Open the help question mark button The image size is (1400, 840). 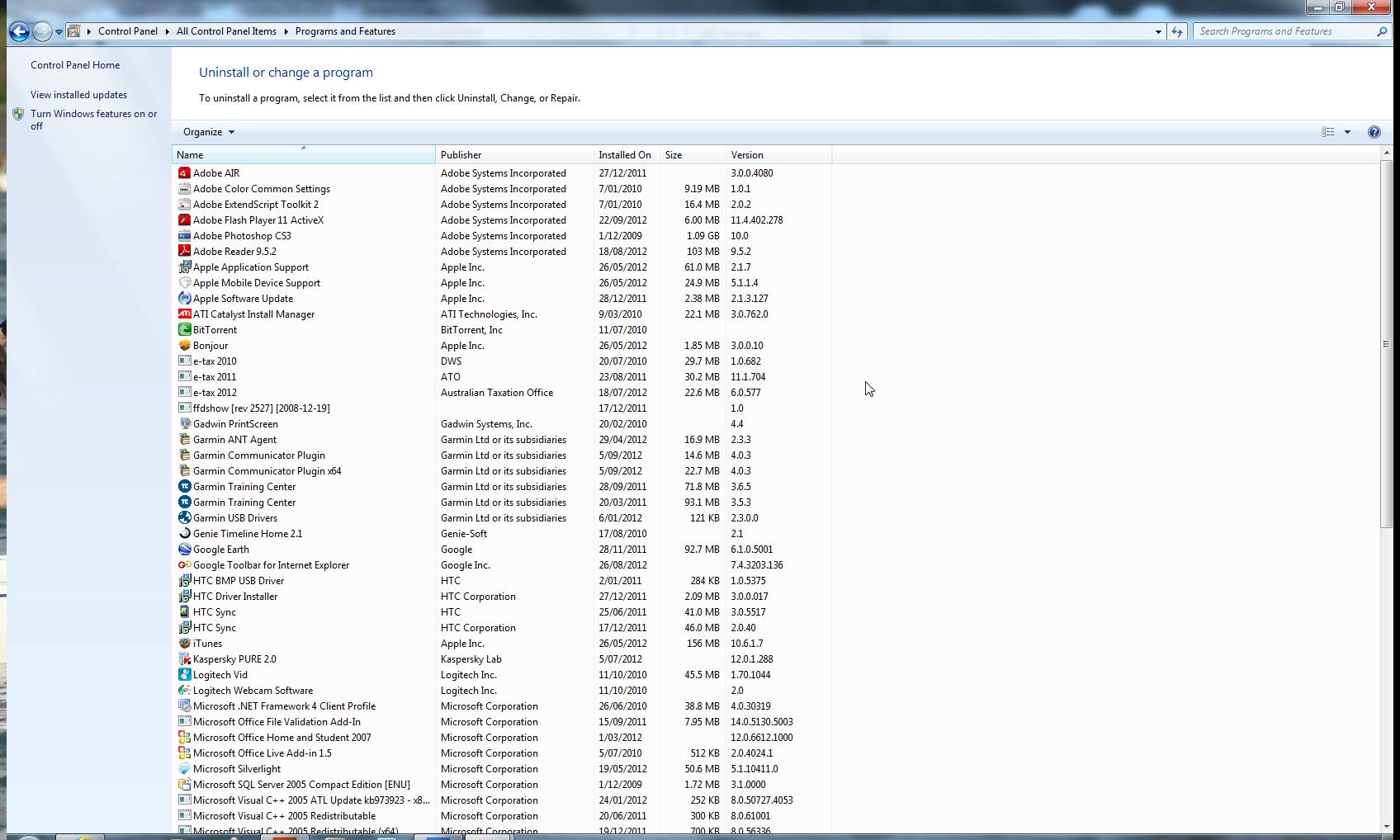click(1374, 132)
